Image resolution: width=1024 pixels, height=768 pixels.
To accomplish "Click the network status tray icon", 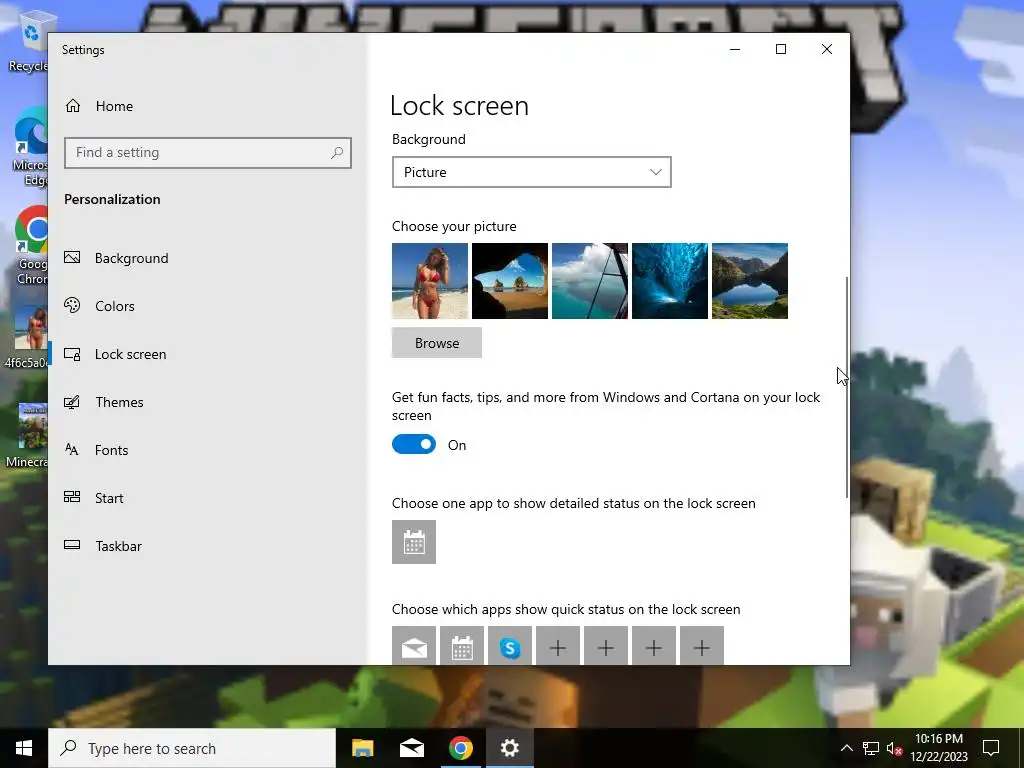I will tap(871, 748).
